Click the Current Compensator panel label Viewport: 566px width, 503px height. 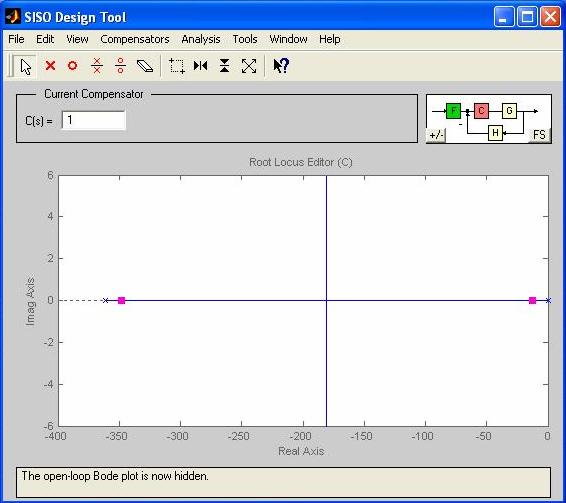(x=93, y=94)
